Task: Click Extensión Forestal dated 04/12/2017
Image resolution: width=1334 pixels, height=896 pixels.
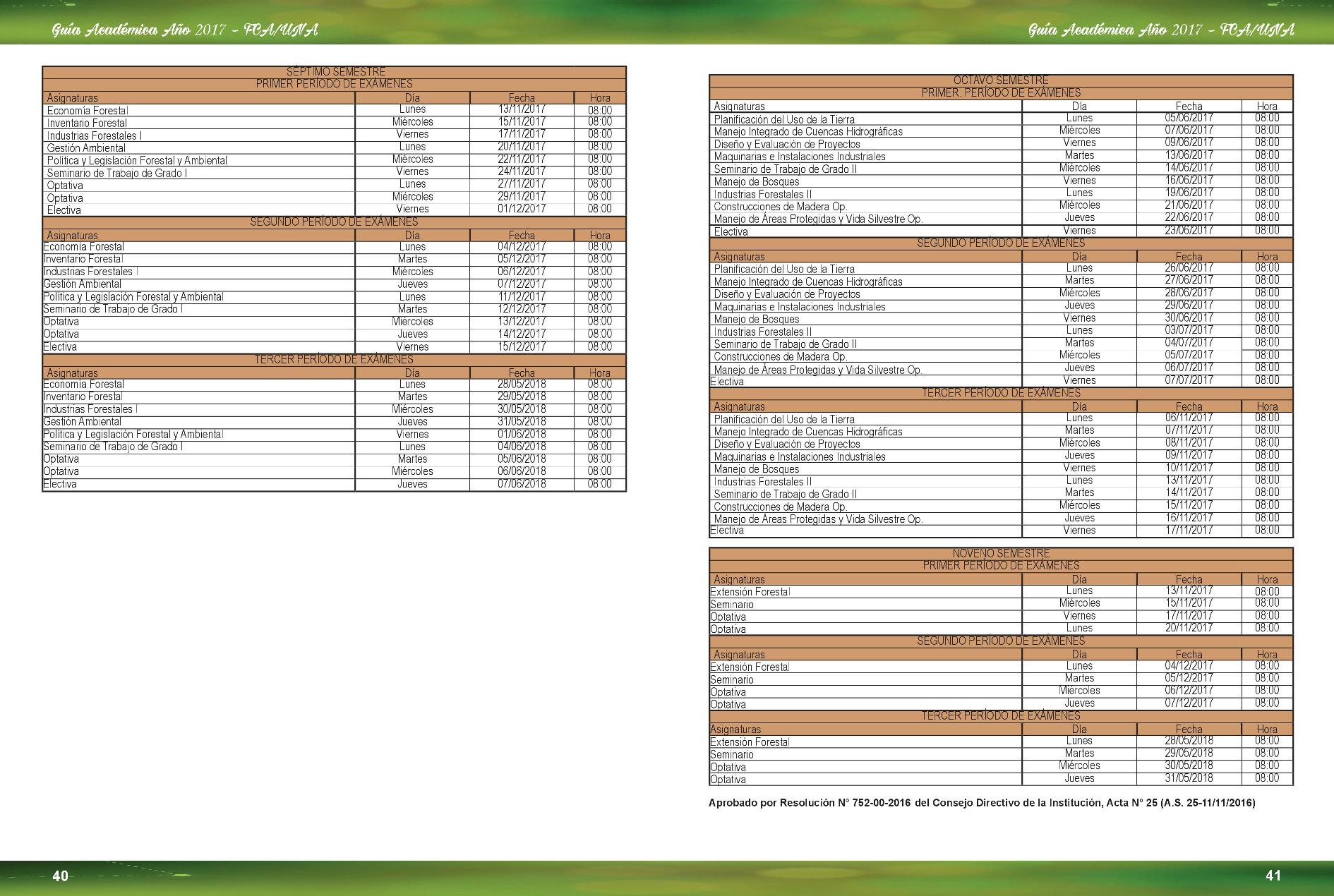Action: pos(750,667)
